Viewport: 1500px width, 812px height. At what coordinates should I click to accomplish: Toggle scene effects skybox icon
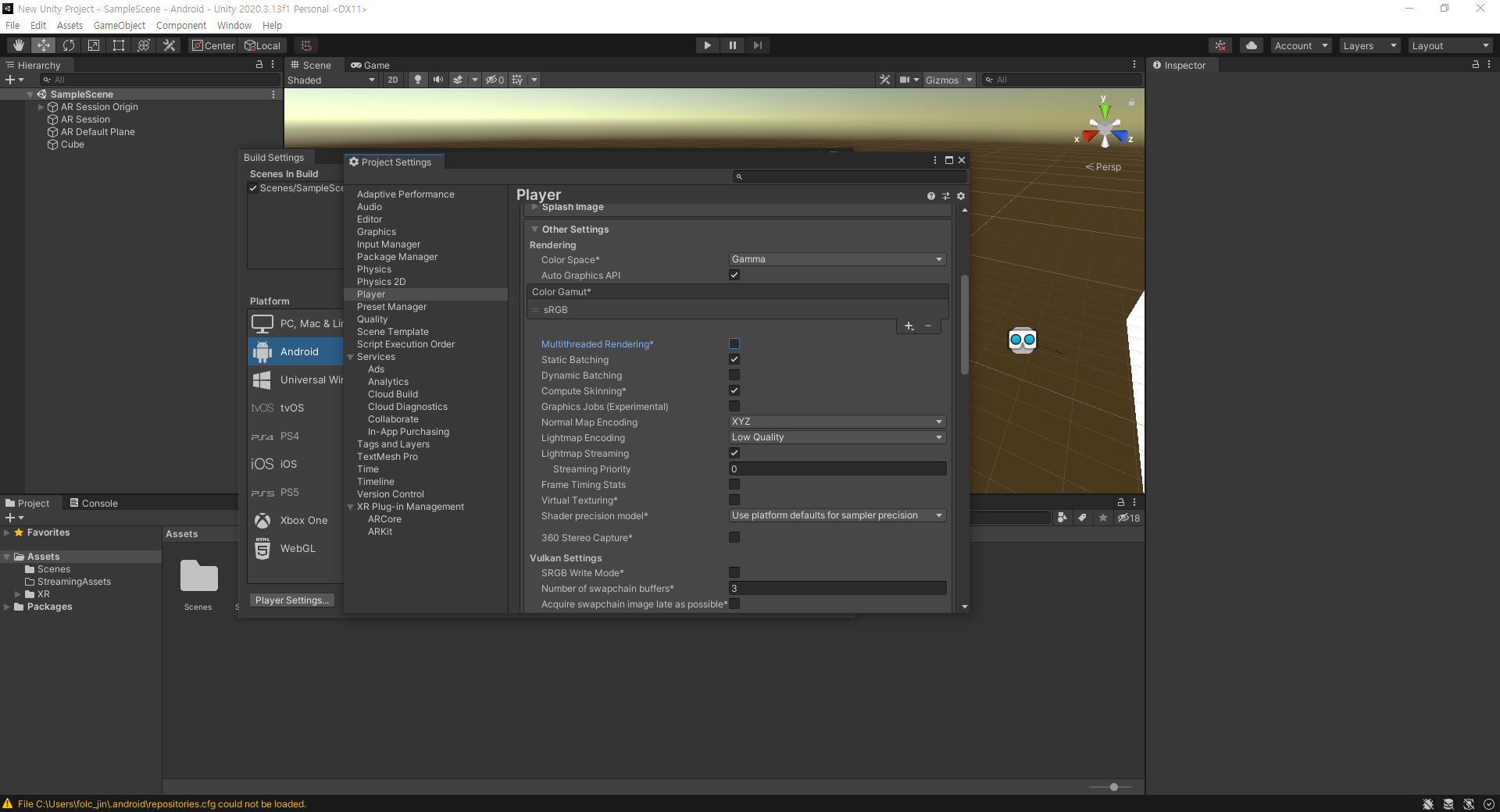pos(458,80)
